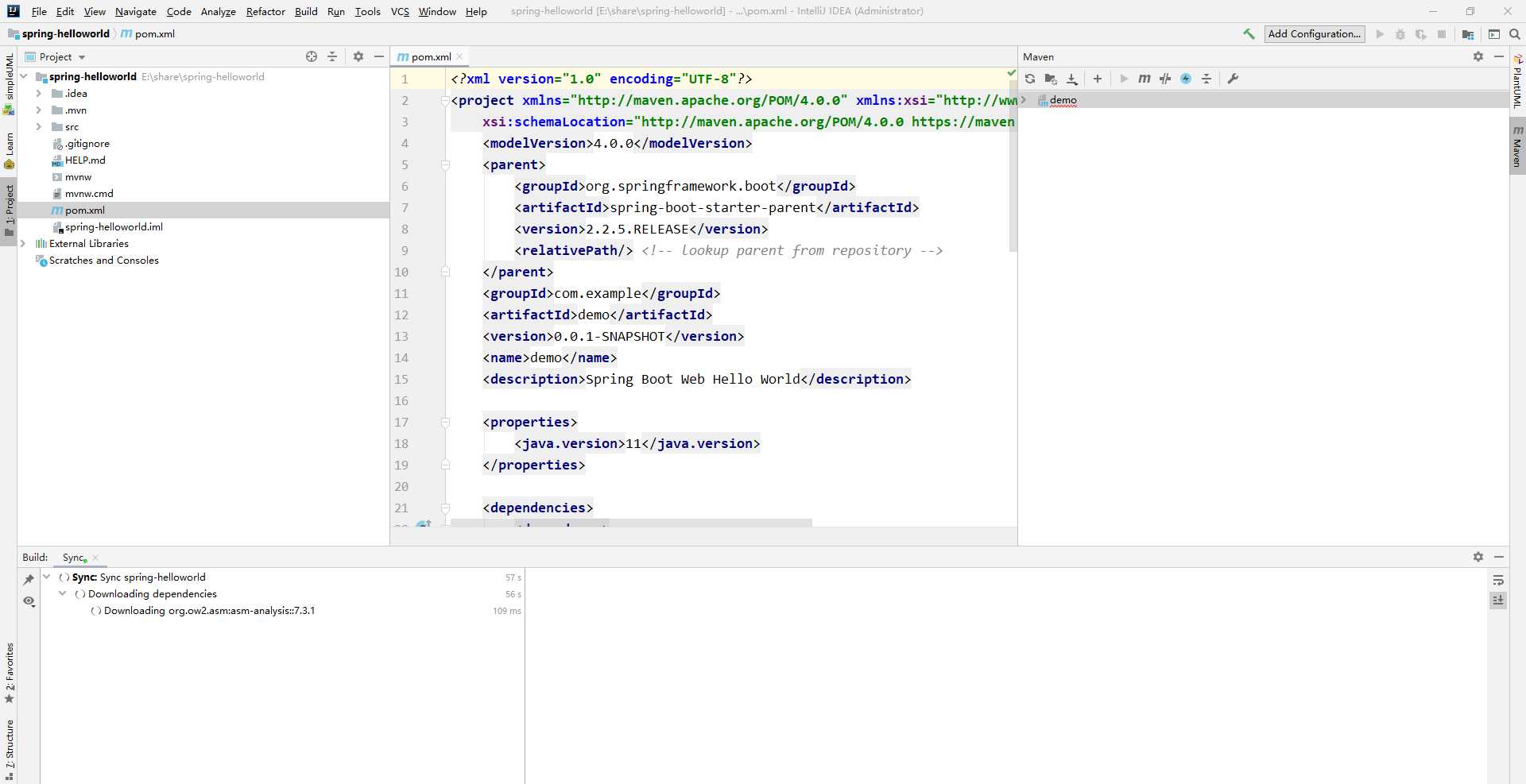Image resolution: width=1526 pixels, height=784 pixels.
Task: Open Maven panel gear options
Action: point(1478,56)
